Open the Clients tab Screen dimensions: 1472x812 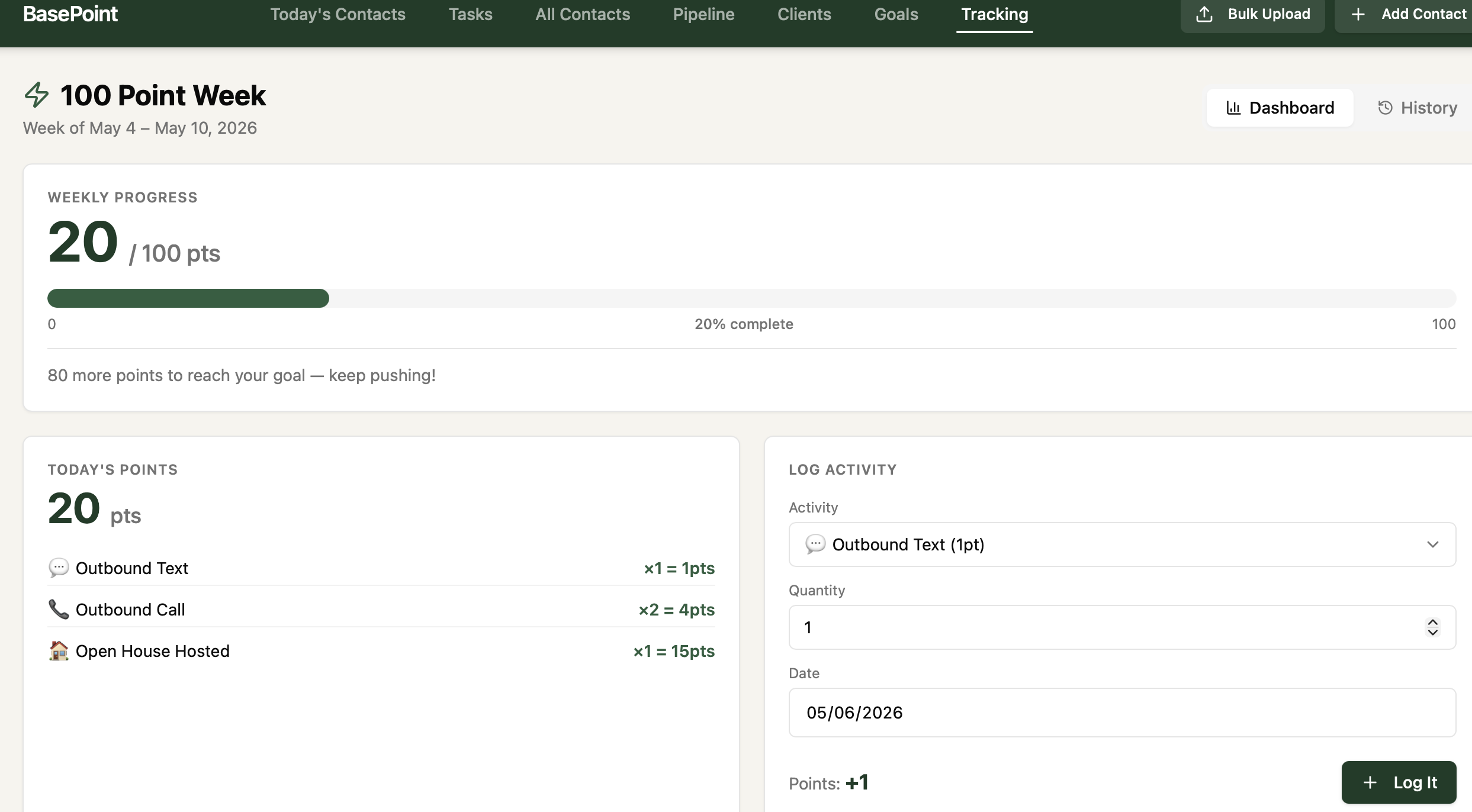coord(804,14)
